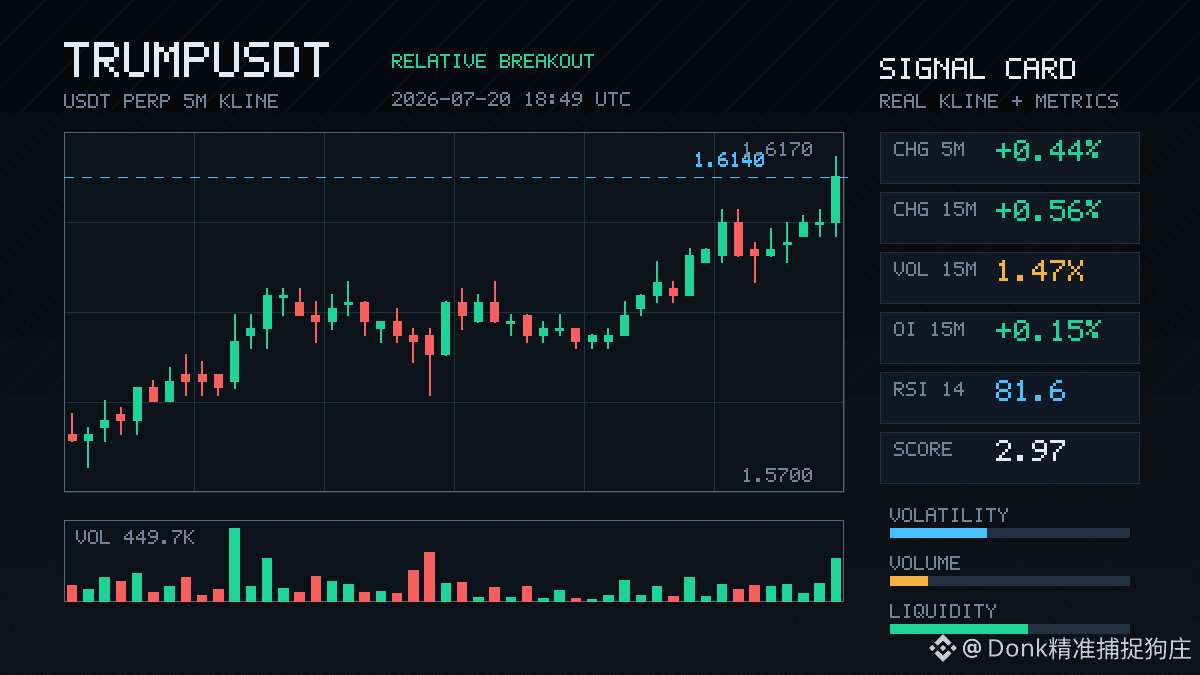This screenshot has height=675, width=1200.
Task: Select the 2026-07-20 18:49 UTC timestamp
Action: pos(511,99)
